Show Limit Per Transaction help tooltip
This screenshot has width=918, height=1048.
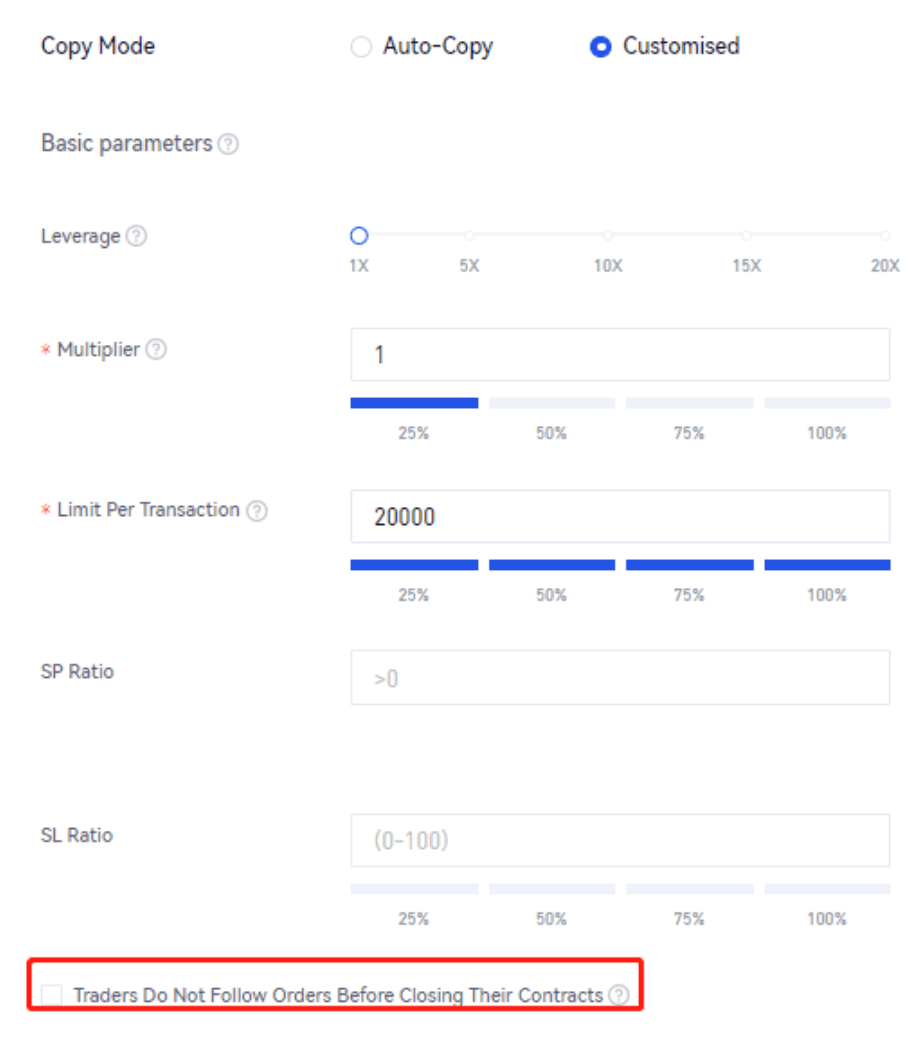click(257, 511)
